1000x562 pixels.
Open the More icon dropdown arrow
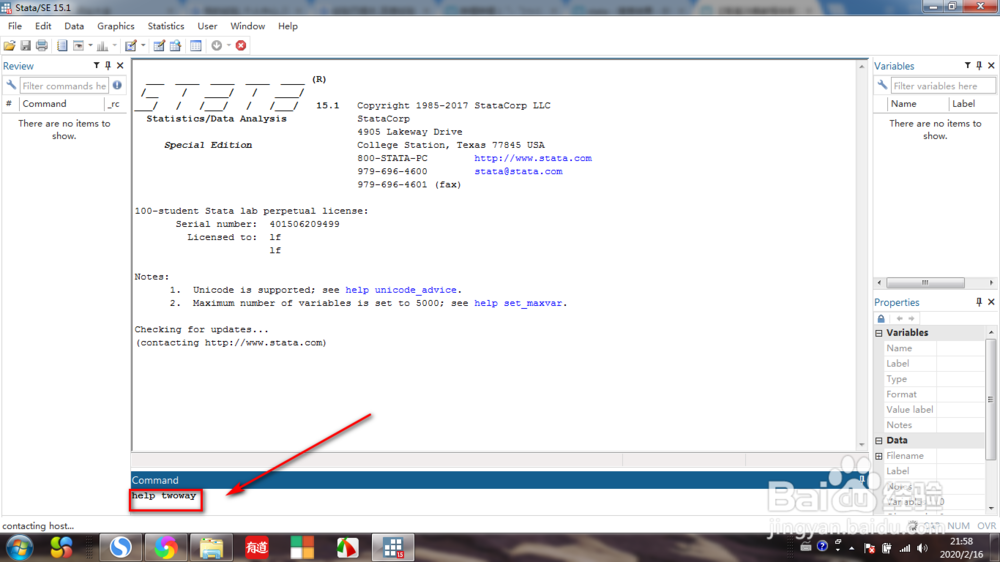point(228,45)
